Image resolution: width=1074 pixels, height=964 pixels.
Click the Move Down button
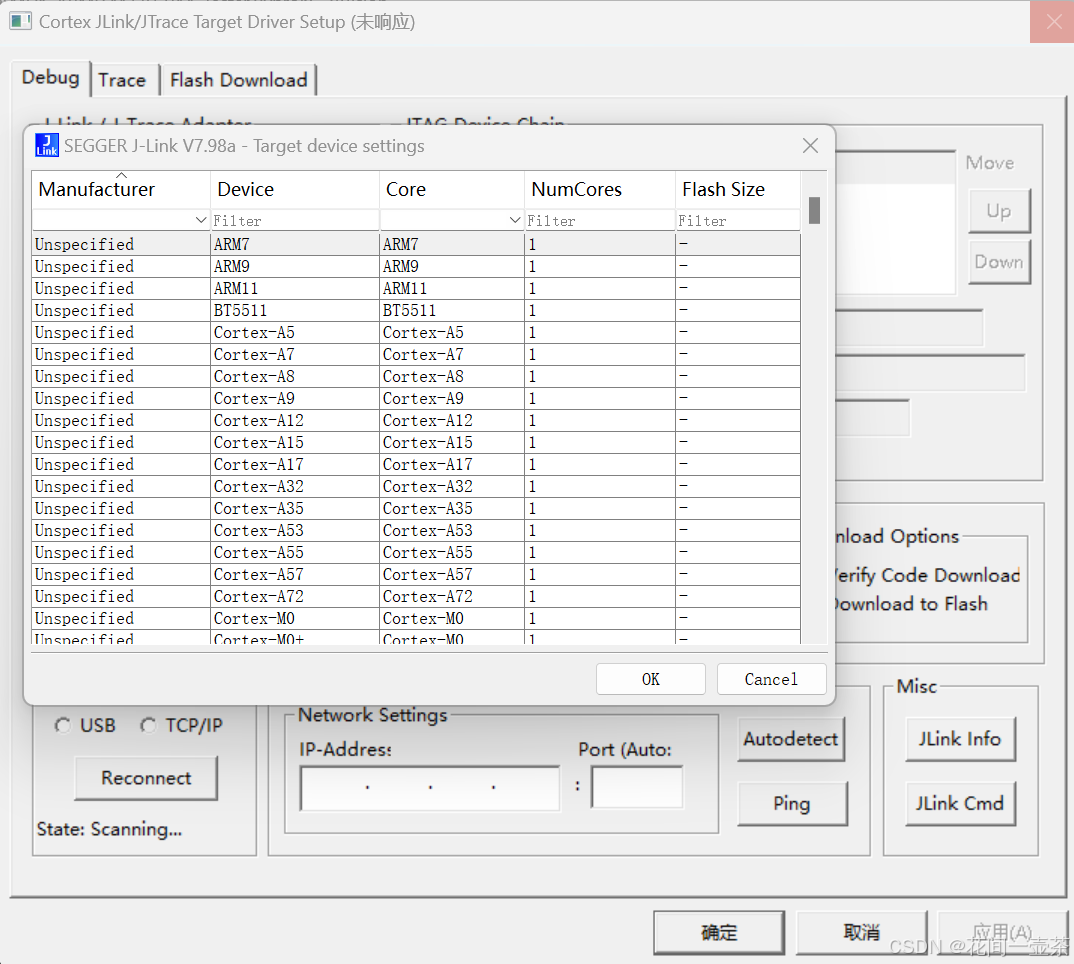coord(999,262)
